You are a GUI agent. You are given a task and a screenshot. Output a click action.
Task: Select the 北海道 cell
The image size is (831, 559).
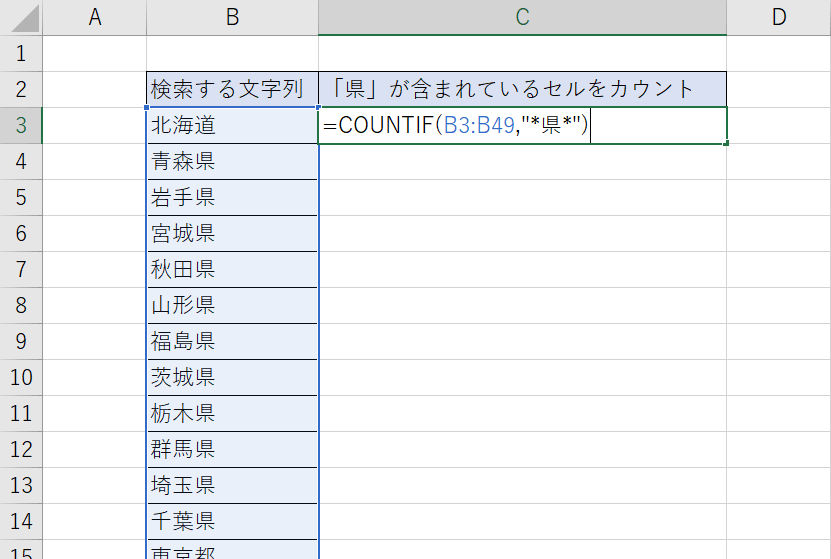tap(232, 126)
